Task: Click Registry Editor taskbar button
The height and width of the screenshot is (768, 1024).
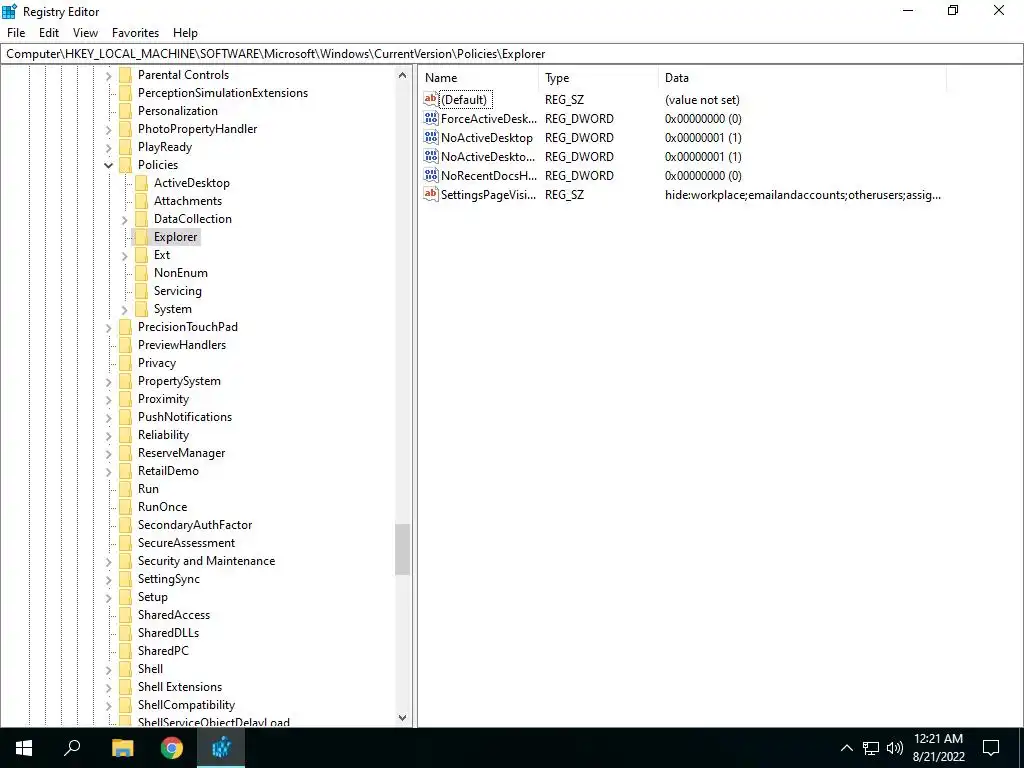Action: 221,748
